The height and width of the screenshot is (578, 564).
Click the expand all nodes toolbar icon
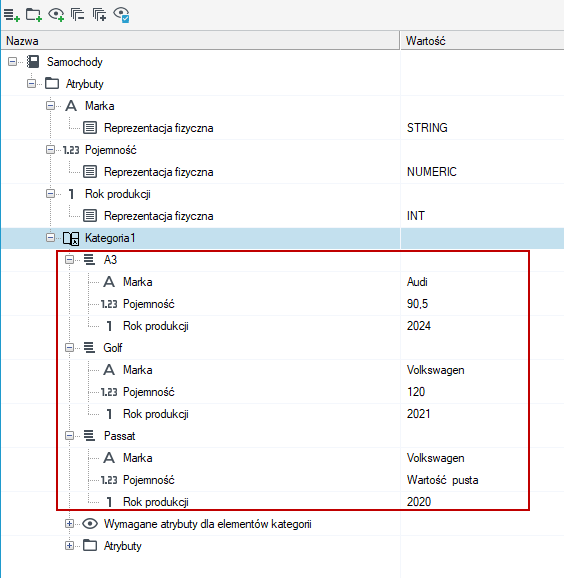99,15
